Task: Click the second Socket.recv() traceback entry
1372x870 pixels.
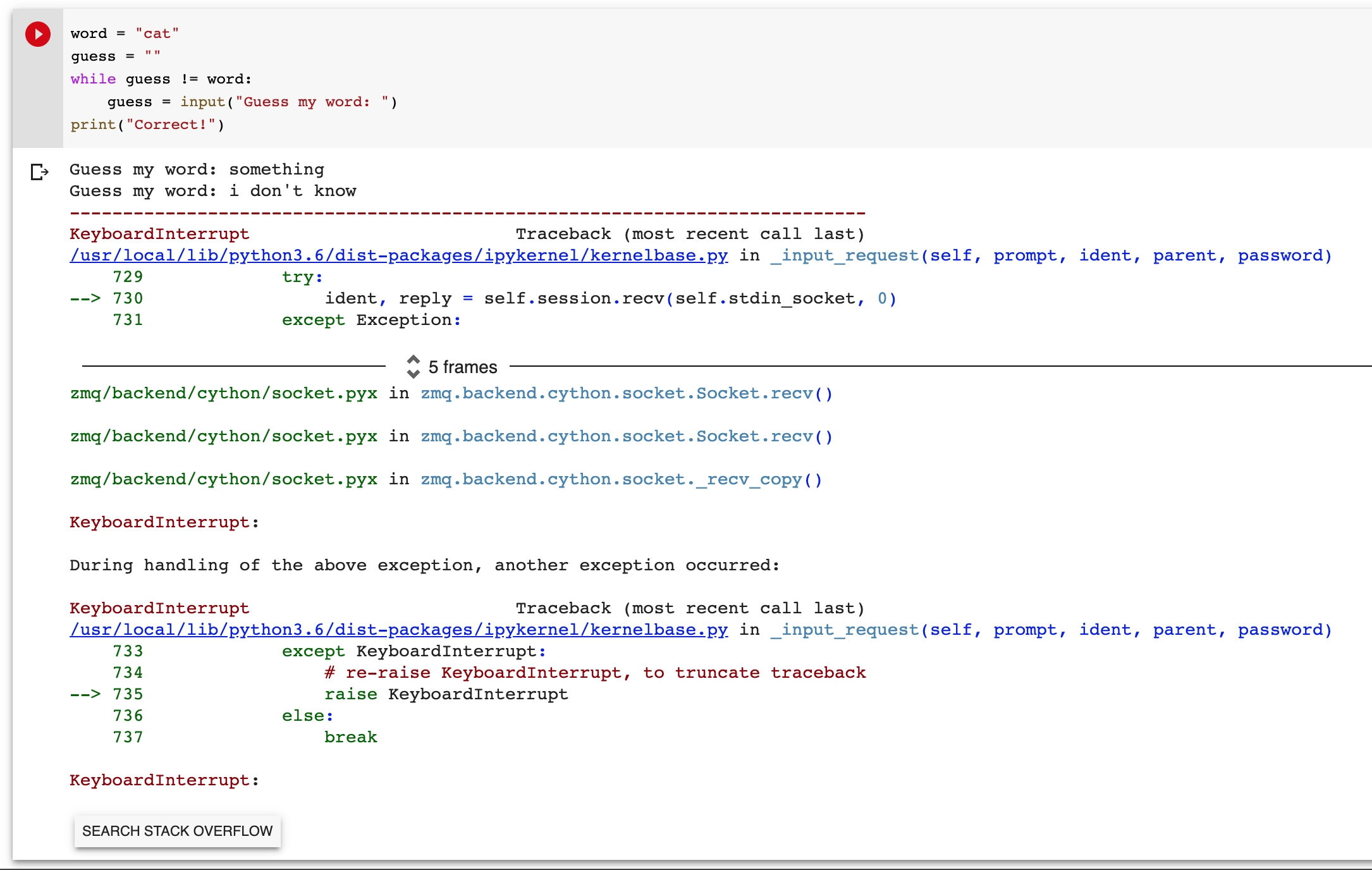Action: tap(625, 436)
